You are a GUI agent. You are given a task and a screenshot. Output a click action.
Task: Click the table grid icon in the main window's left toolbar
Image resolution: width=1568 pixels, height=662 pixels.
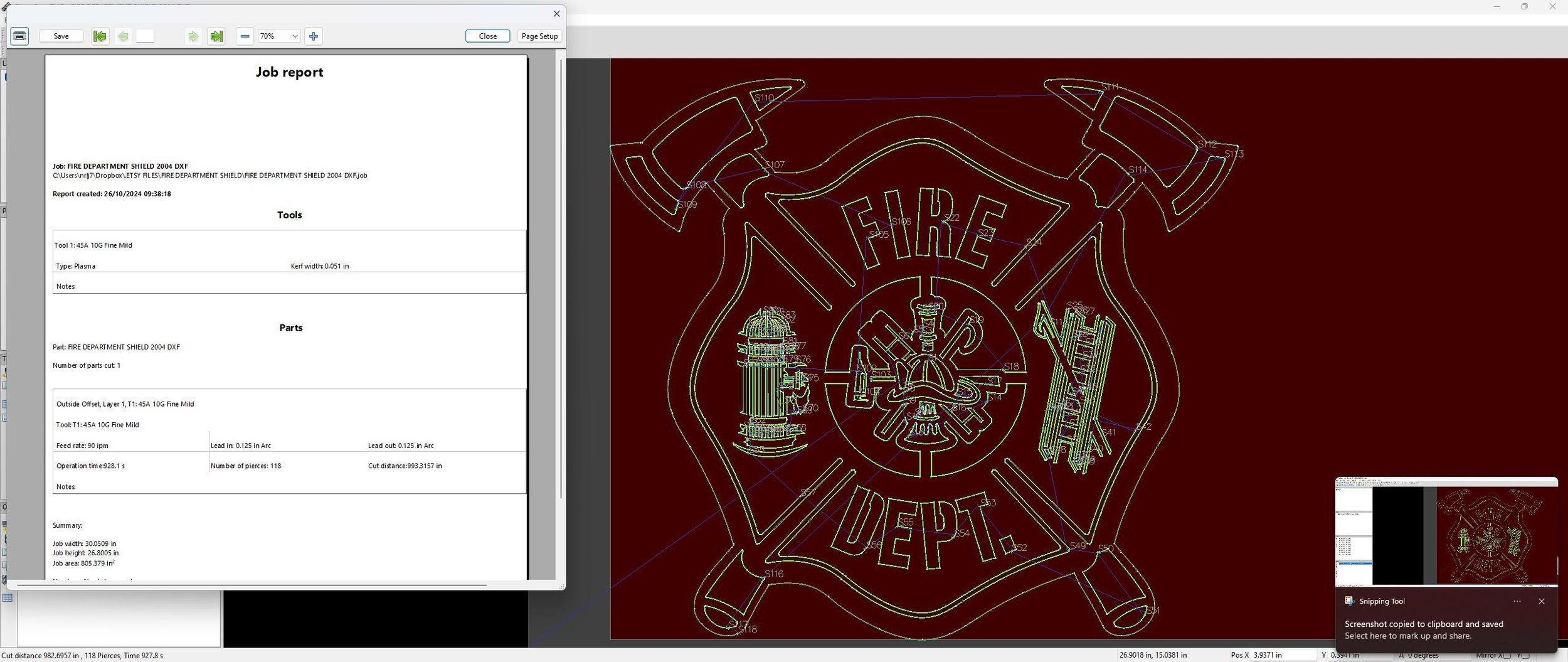click(8, 598)
